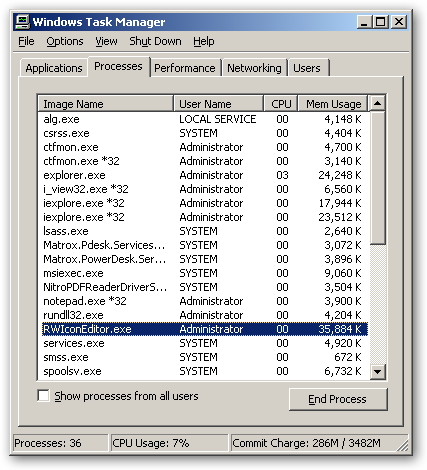Minimize the Task Manager window
Screen dimensions: 427x470
pos(364,22)
